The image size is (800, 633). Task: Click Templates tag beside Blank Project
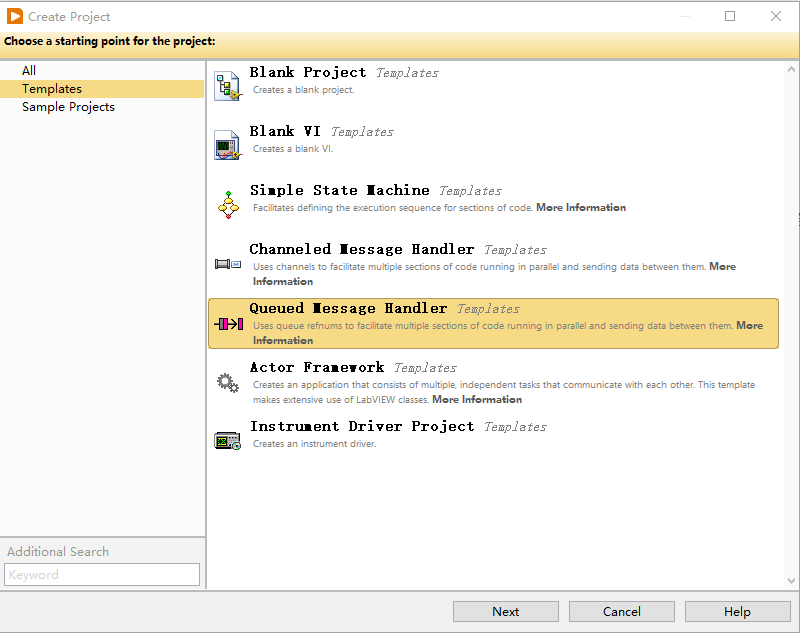[x=407, y=73]
